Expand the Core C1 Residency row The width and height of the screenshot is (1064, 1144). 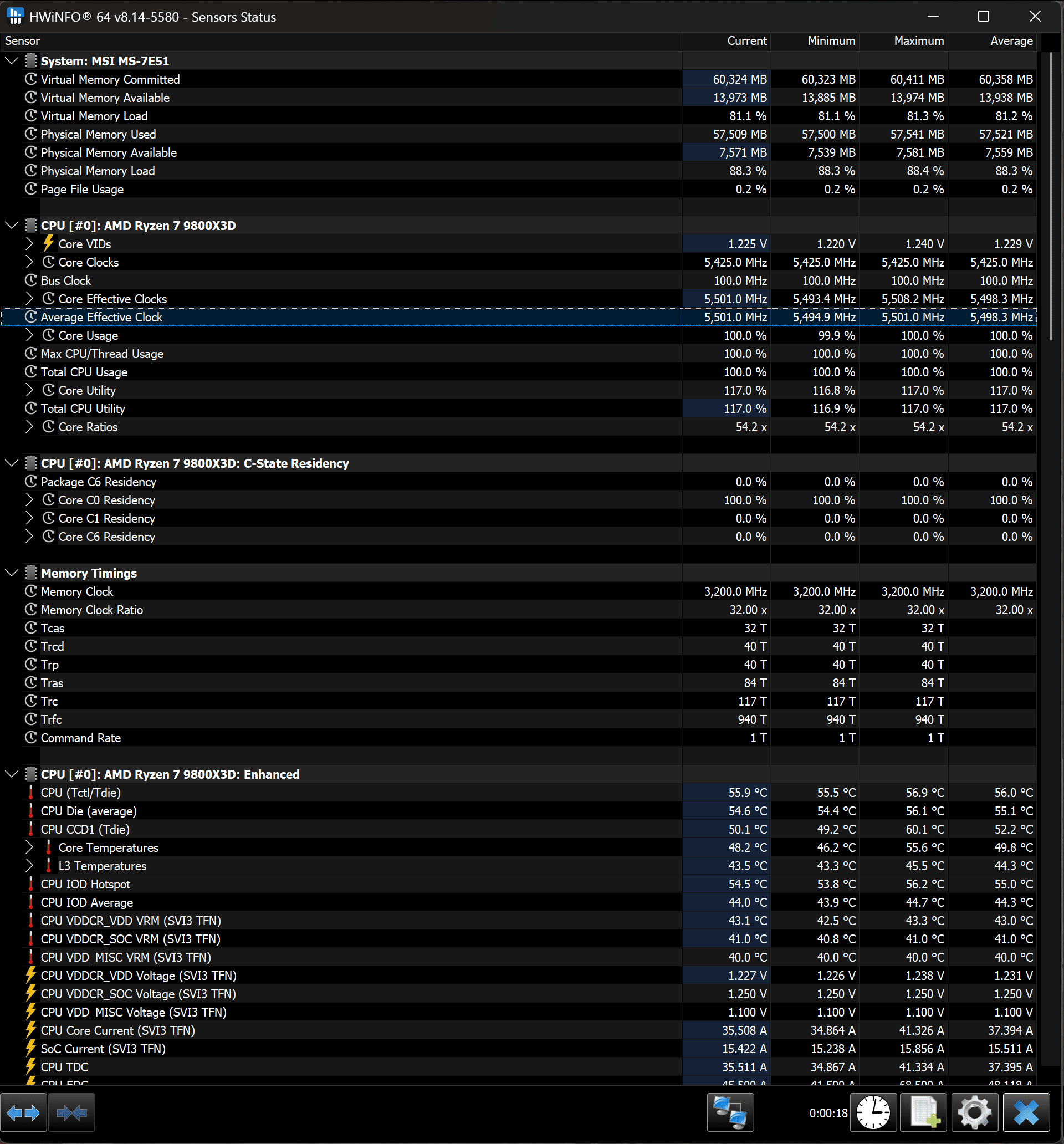click(x=29, y=518)
